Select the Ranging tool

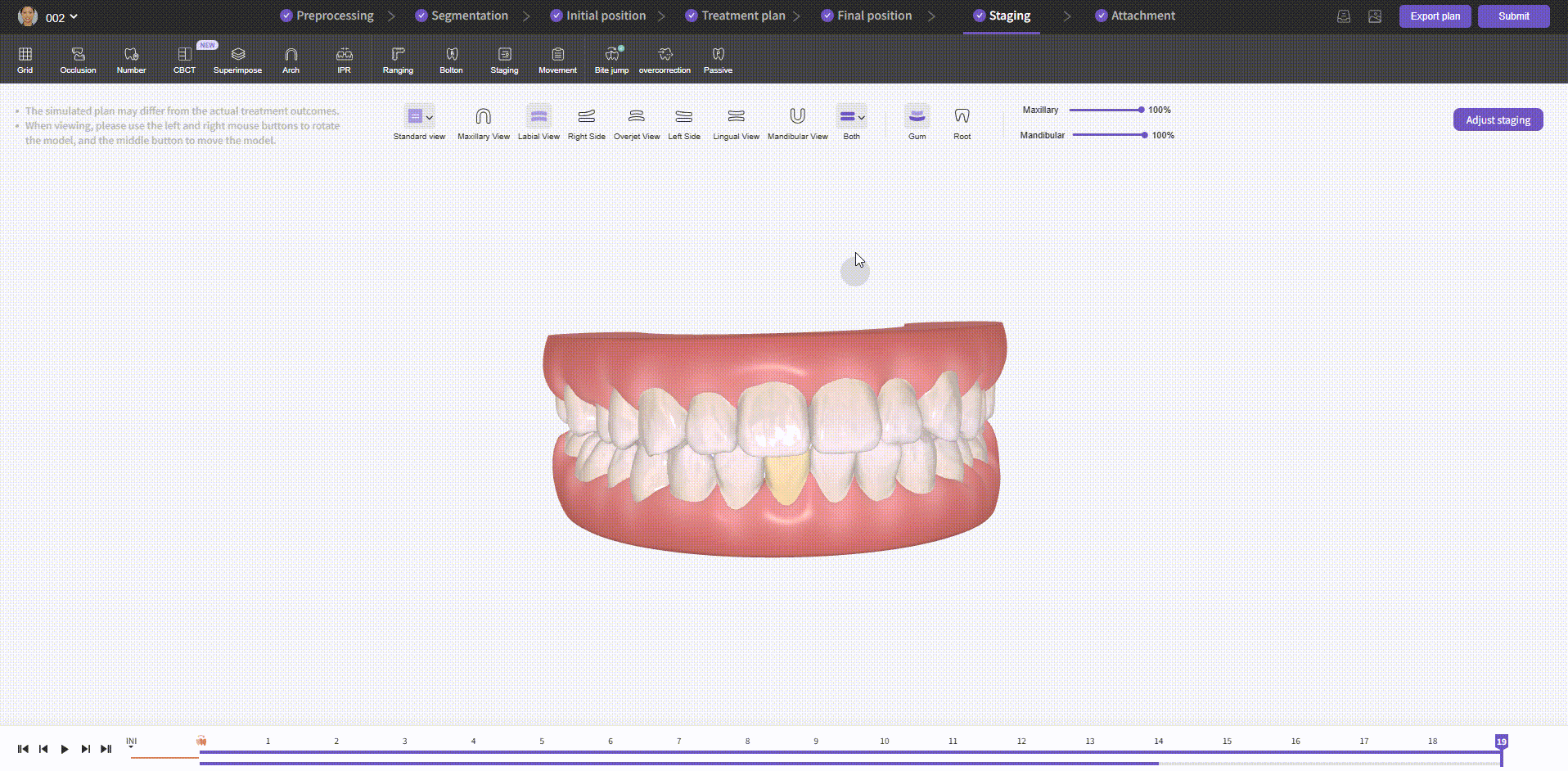(398, 61)
